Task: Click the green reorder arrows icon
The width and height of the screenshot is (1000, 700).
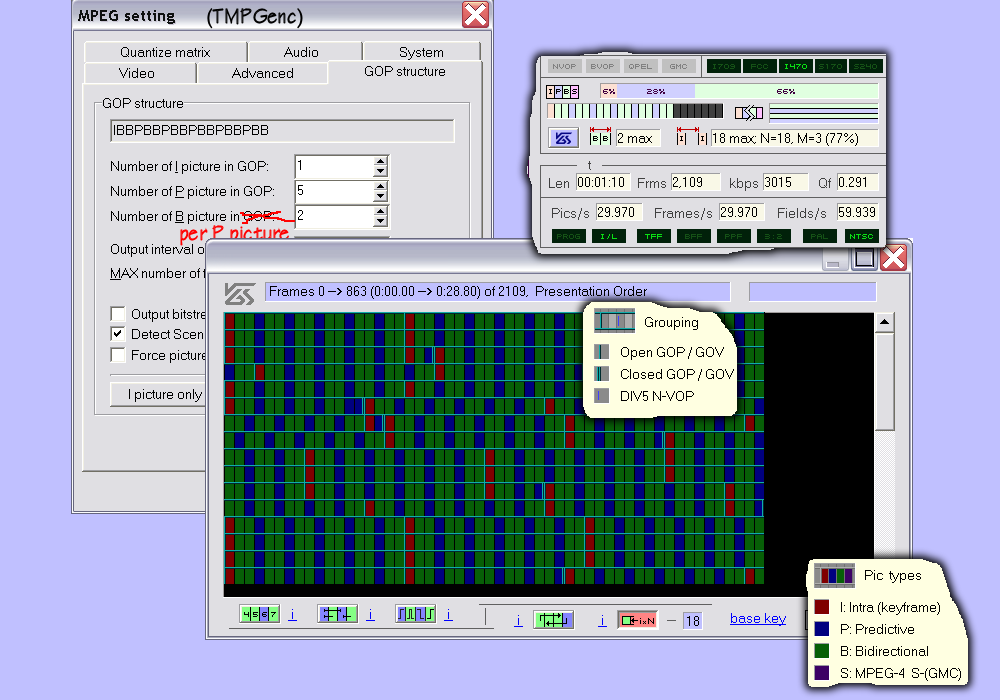Action: [x=553, y=620]
